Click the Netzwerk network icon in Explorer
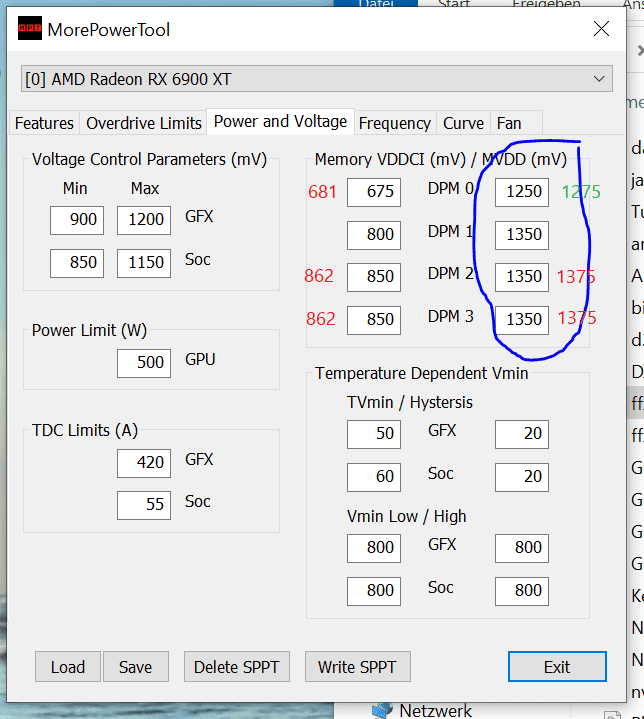 point(383,711)
